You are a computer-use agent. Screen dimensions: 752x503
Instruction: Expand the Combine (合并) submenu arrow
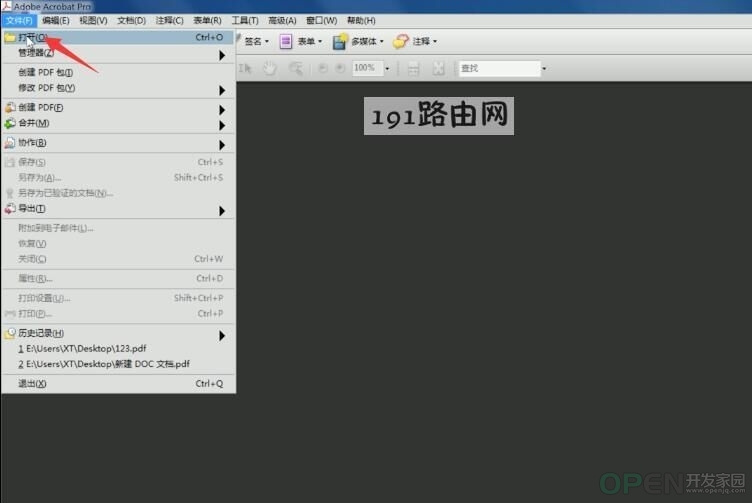pos(222,126)
